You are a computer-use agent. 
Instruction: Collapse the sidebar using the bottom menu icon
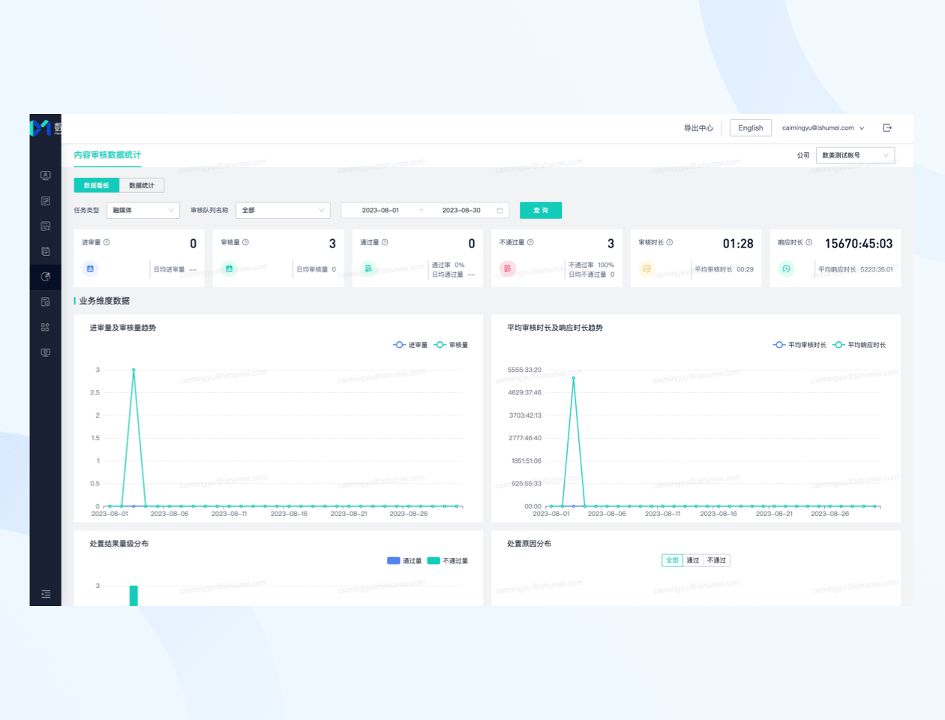(x=45, y=594)
